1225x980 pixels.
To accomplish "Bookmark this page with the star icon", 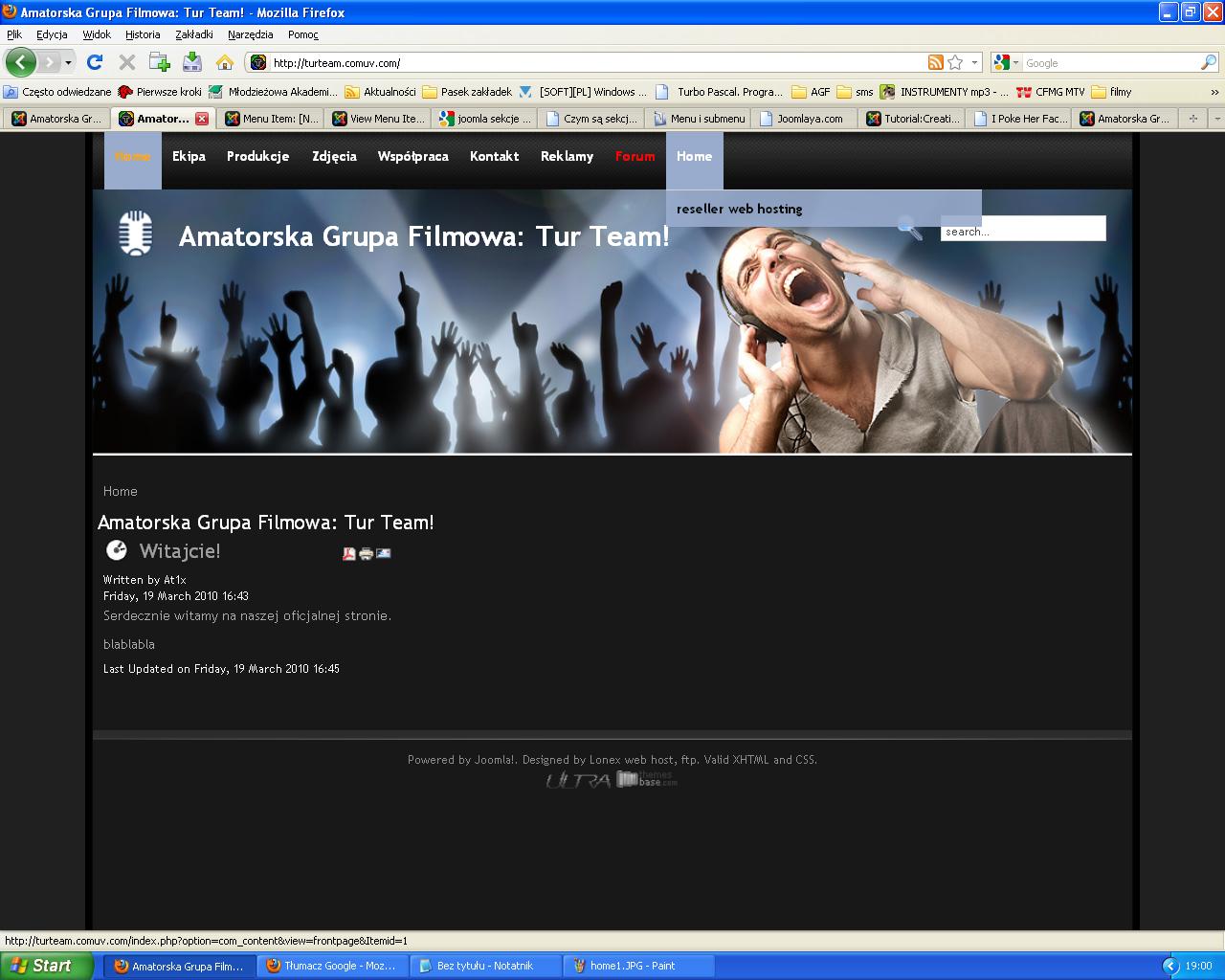I will 955,62.
